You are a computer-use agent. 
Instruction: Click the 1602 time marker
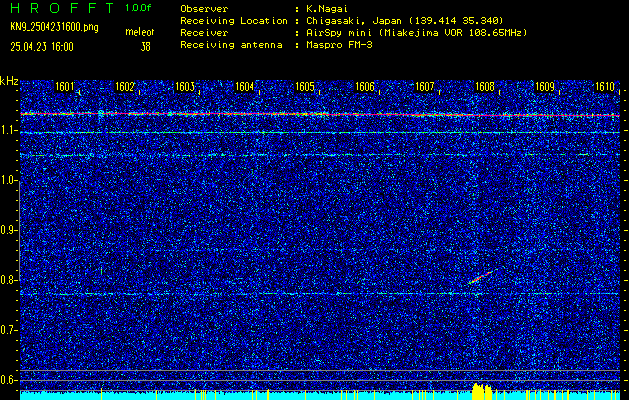coord(125,87)
